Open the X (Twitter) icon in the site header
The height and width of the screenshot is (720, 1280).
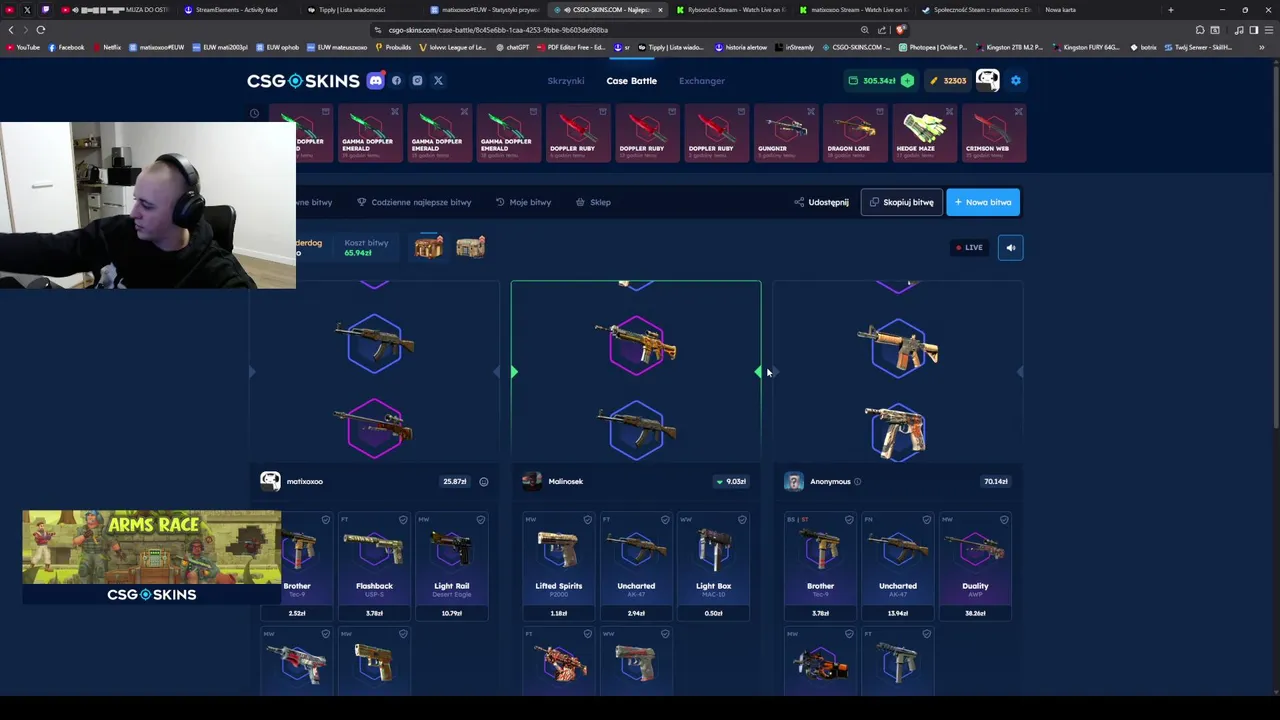coord(438,81)
